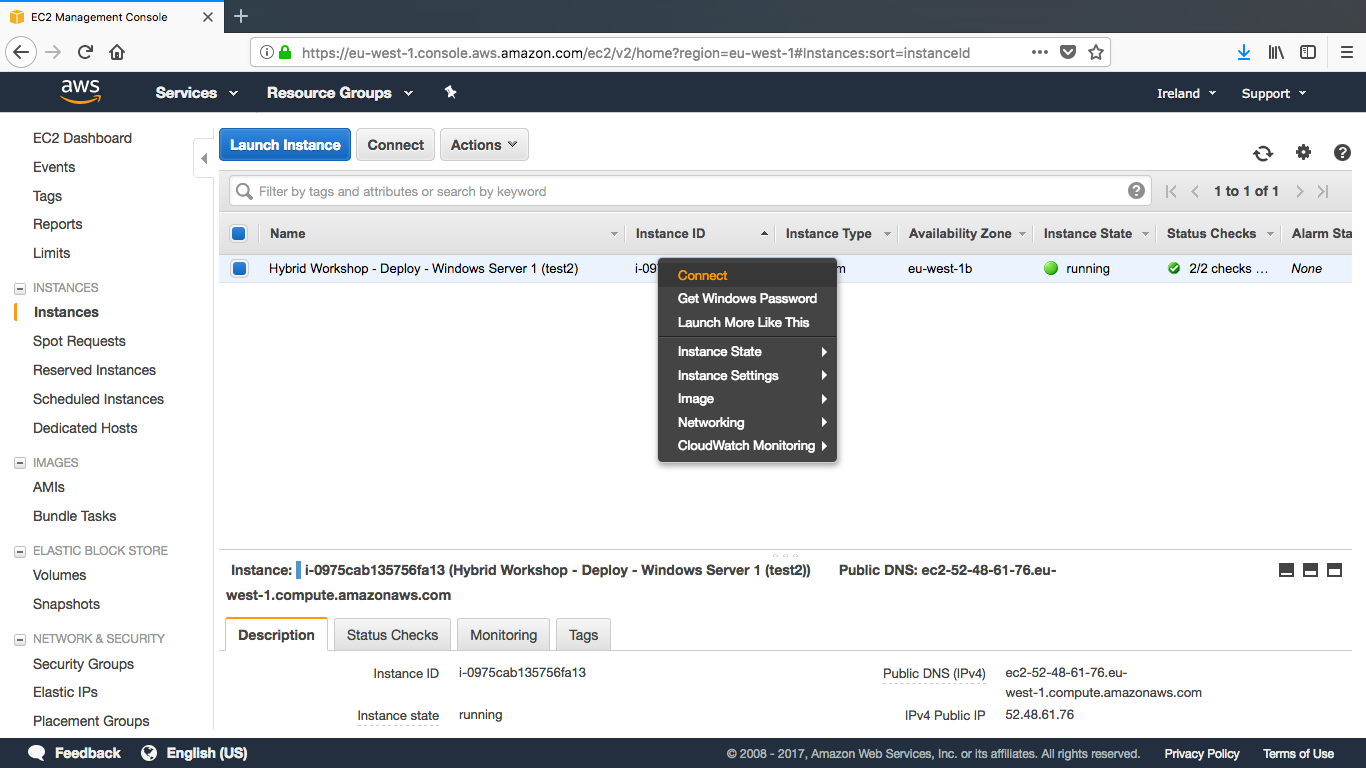Click the Launch Instance button
1366x768 pixels.
pyautogui.click(x=285, y=144)
